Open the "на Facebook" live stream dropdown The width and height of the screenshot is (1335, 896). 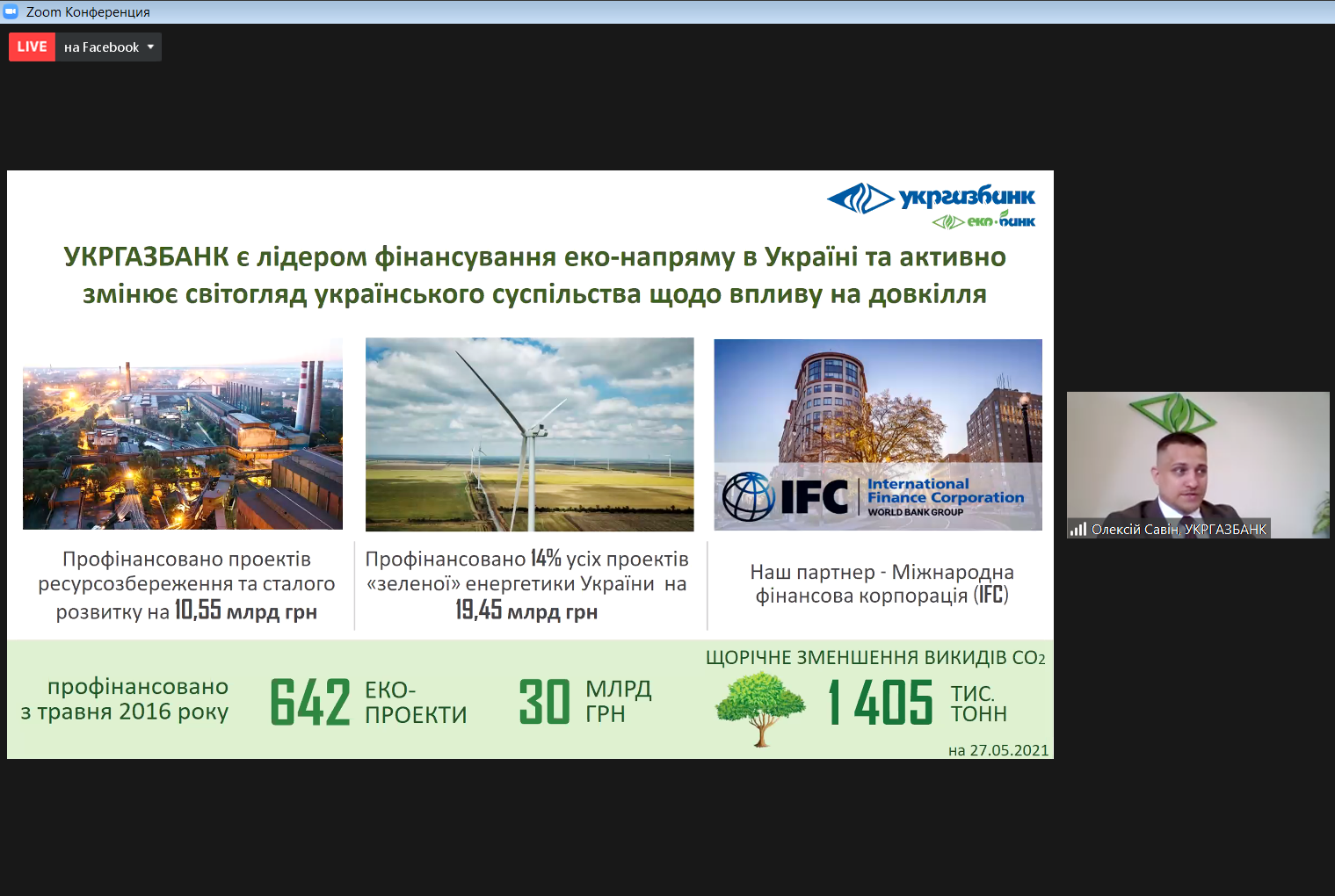[102, 47]
